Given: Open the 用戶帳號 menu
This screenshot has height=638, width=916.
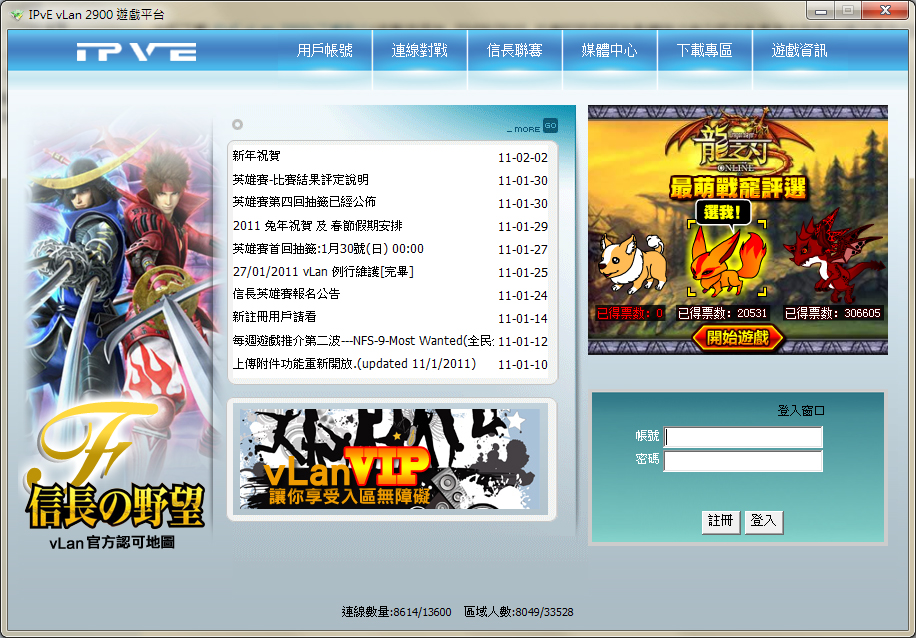Looking at the screenshot, I should 325,50.
